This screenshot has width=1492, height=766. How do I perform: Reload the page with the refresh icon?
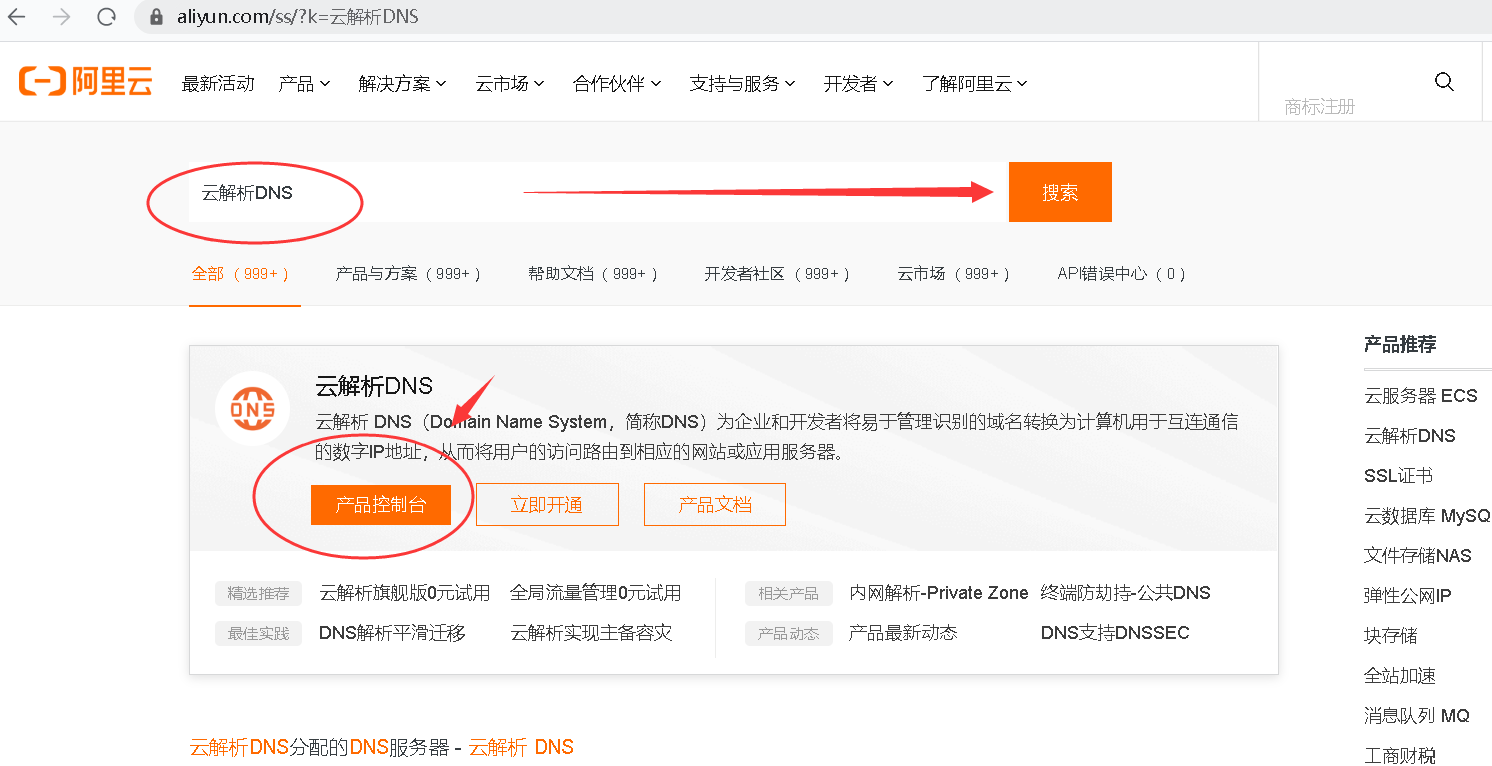pos(105,16)
